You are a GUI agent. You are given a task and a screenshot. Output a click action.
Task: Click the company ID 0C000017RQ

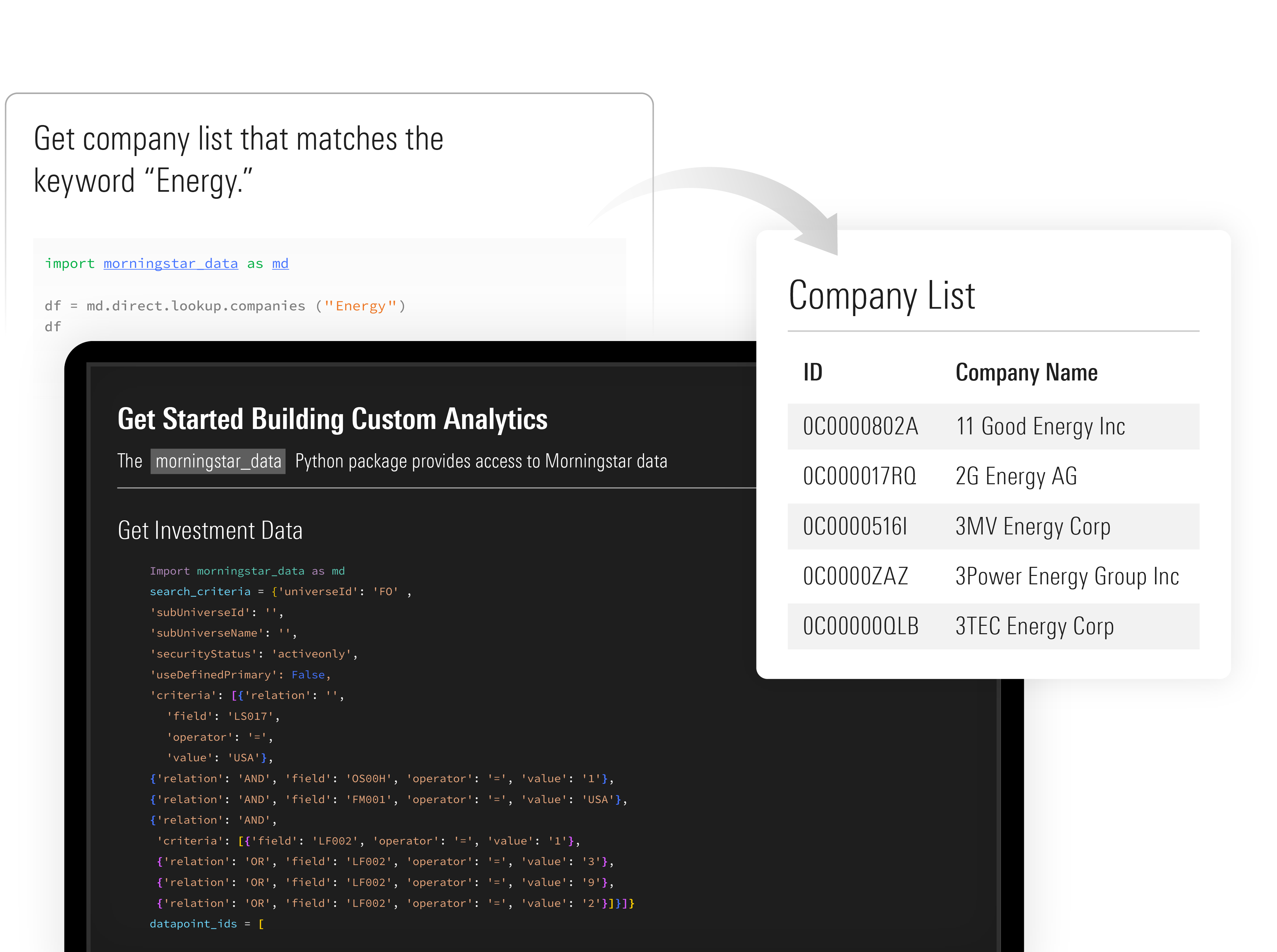[859, 477]
